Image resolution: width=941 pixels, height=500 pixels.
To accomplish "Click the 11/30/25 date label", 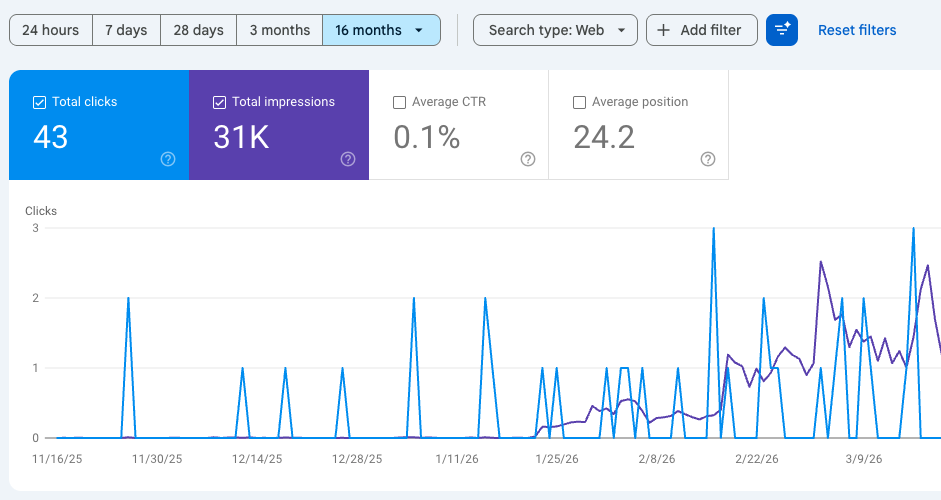I will pos(157,459).
